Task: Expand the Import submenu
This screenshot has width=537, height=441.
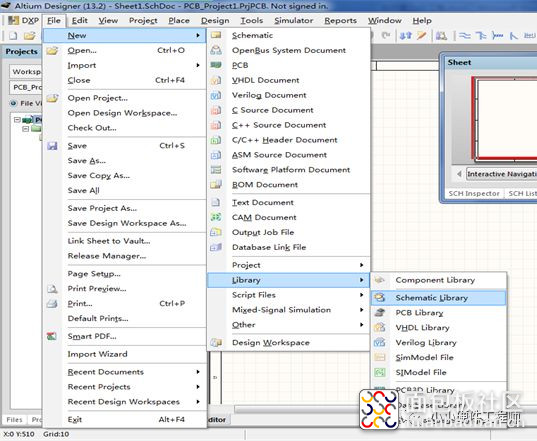Action: pyautogui.click(x=198, y=65)
